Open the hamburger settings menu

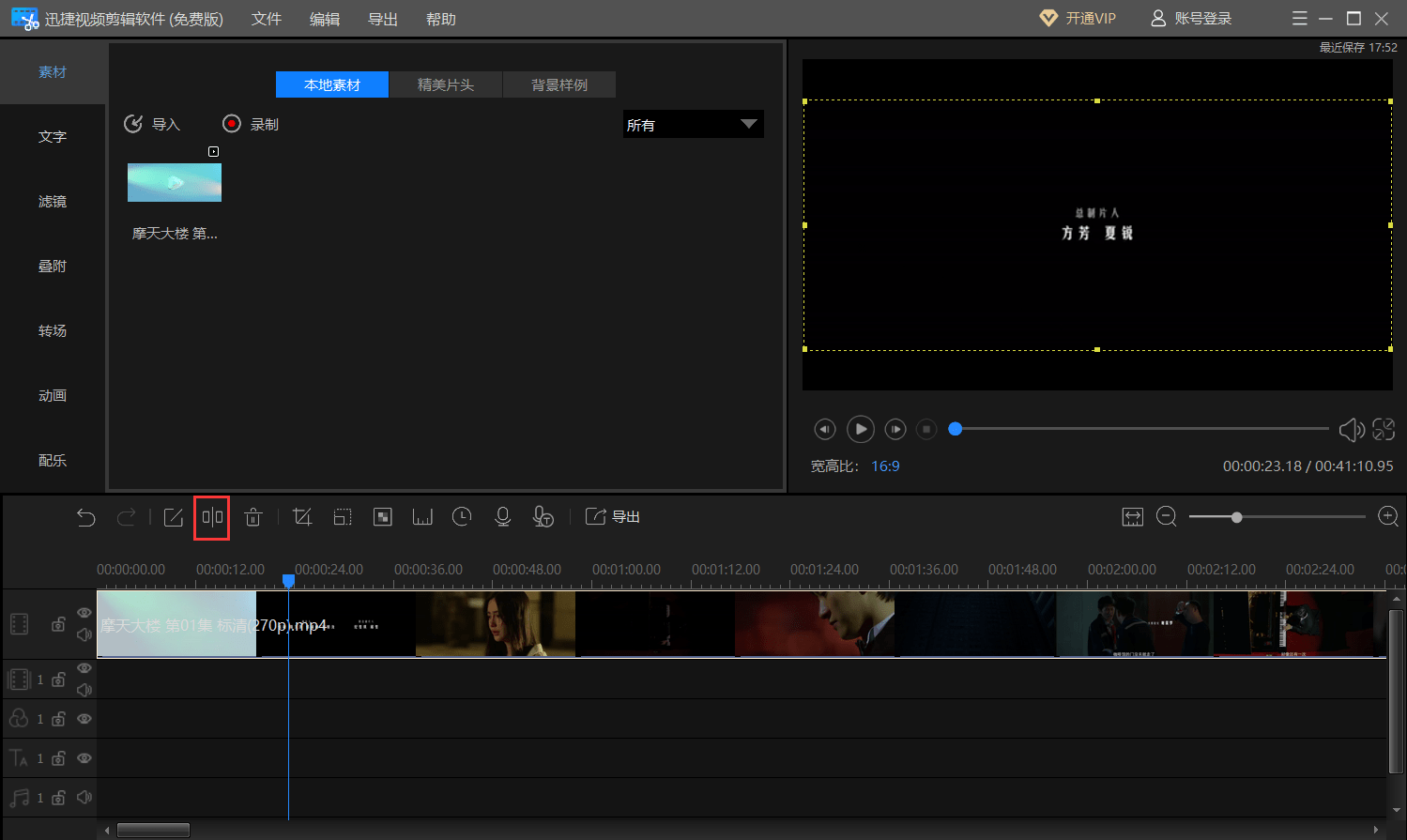(x=1299, y=19)
